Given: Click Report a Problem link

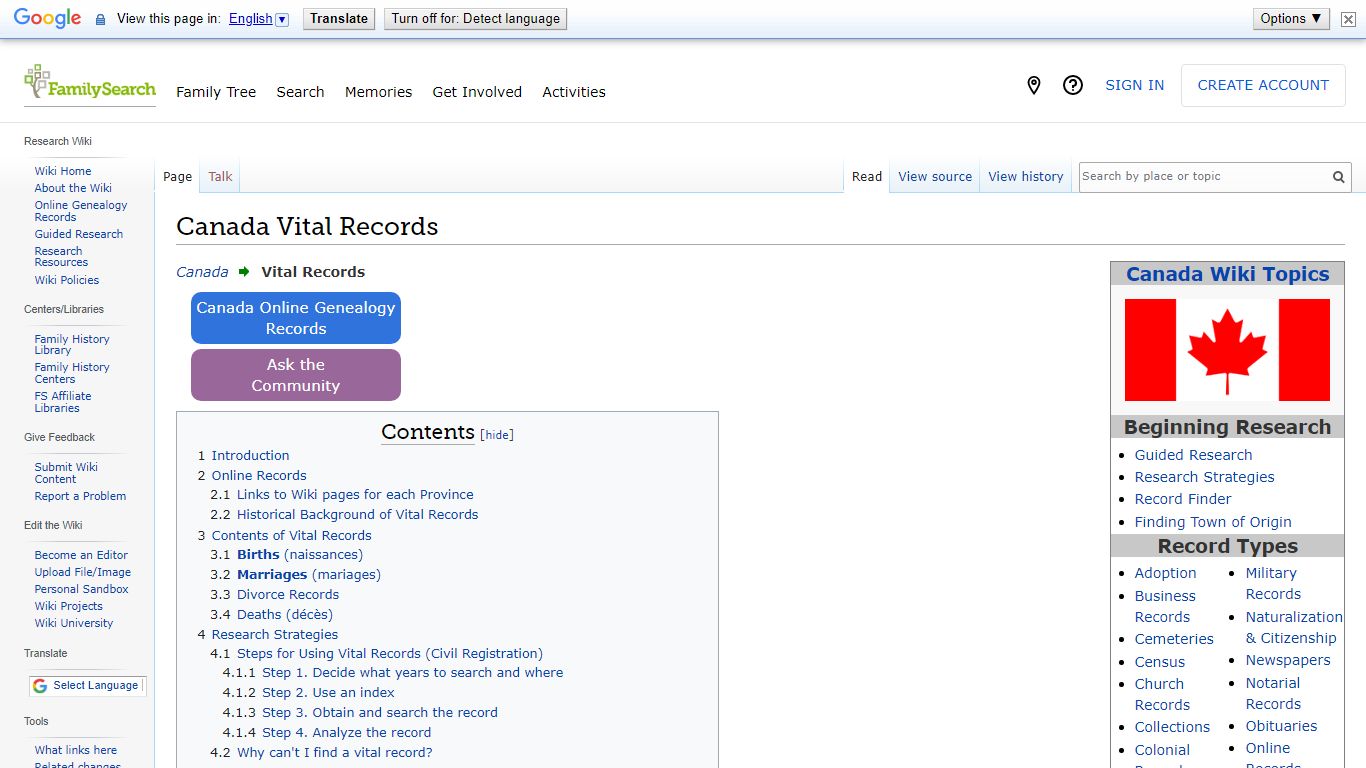Looking at the screenshot, I should click(x=80, y=496).
